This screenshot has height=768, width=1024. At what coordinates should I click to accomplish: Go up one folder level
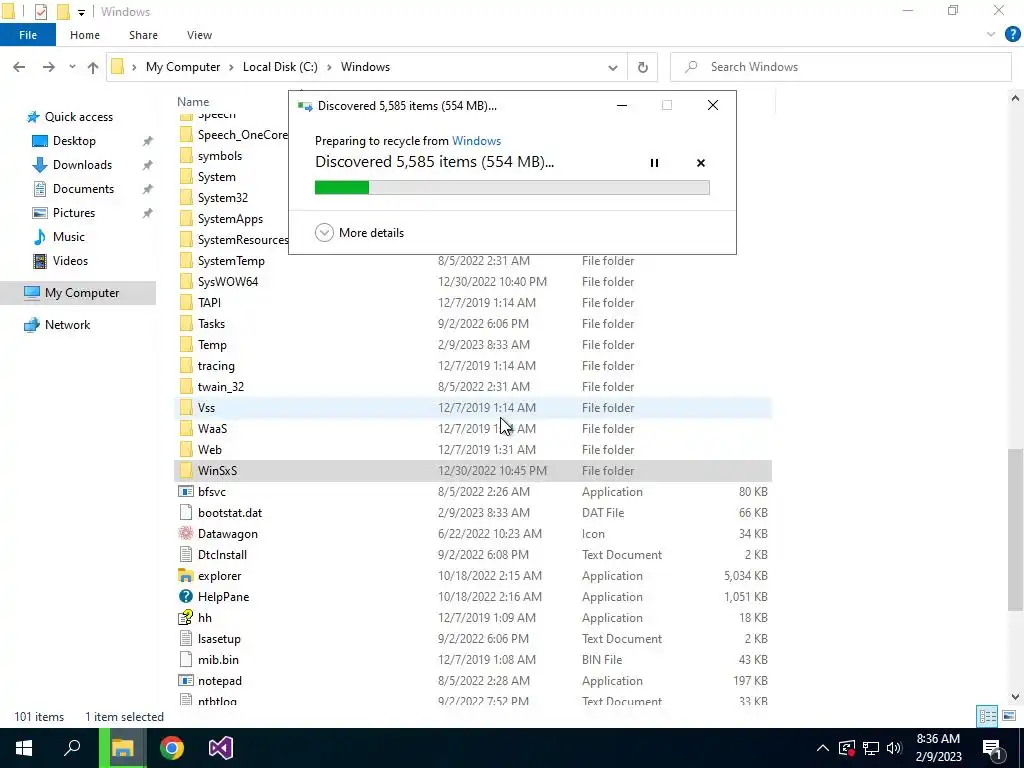[x=93, y=67]
